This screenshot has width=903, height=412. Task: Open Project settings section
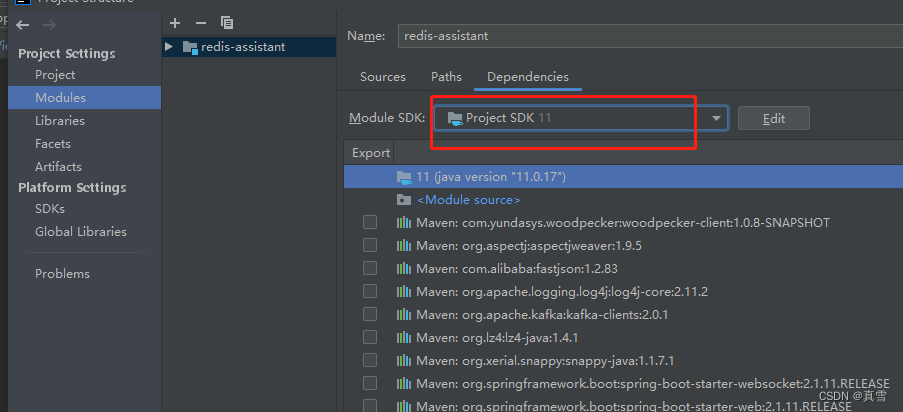55,75
